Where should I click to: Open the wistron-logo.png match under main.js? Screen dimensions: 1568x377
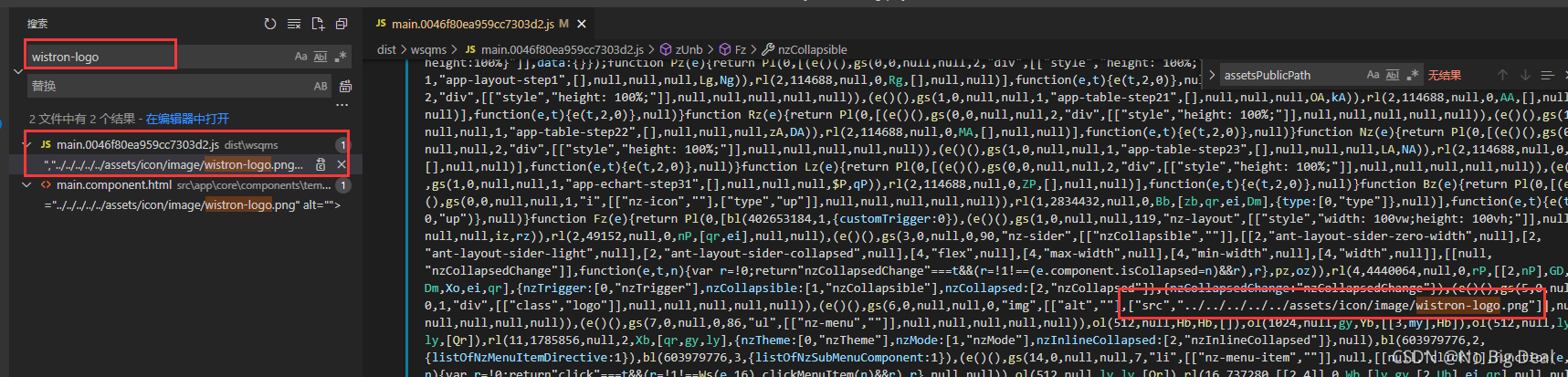174,164
